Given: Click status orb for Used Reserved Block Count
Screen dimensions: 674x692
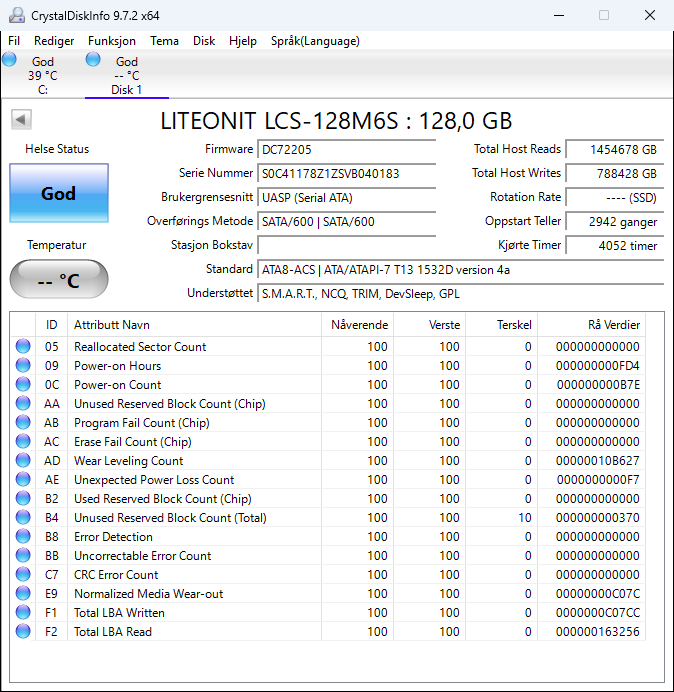Looking at the screenshot, I should point(23,498).
